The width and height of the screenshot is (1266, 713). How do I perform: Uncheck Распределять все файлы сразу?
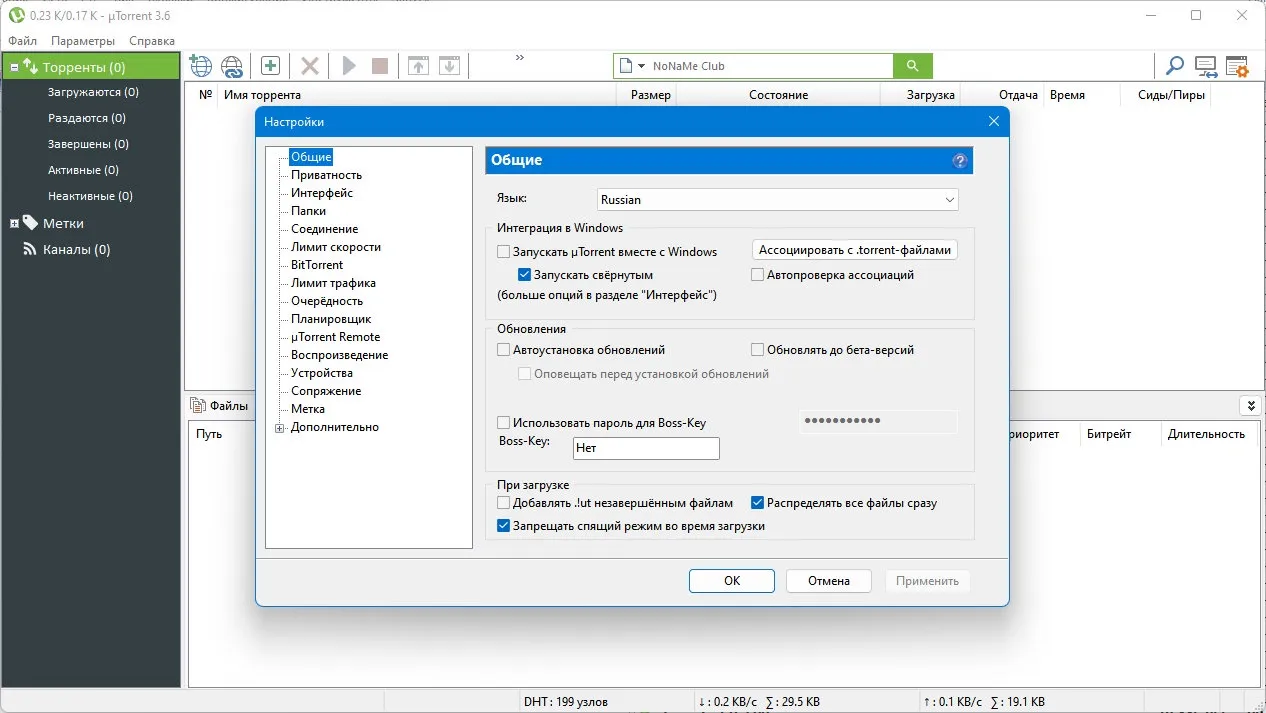click(758, 503)
